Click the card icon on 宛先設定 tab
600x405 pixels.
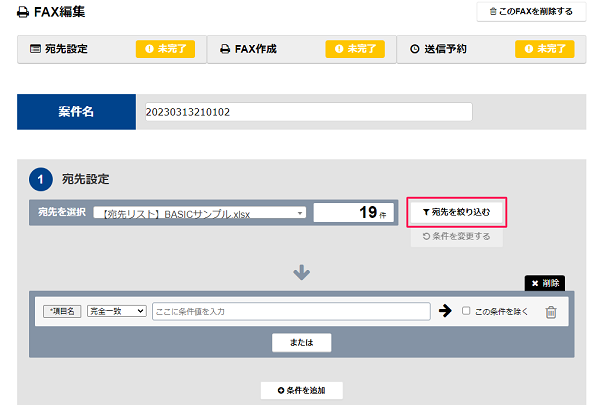coord(35,49)
